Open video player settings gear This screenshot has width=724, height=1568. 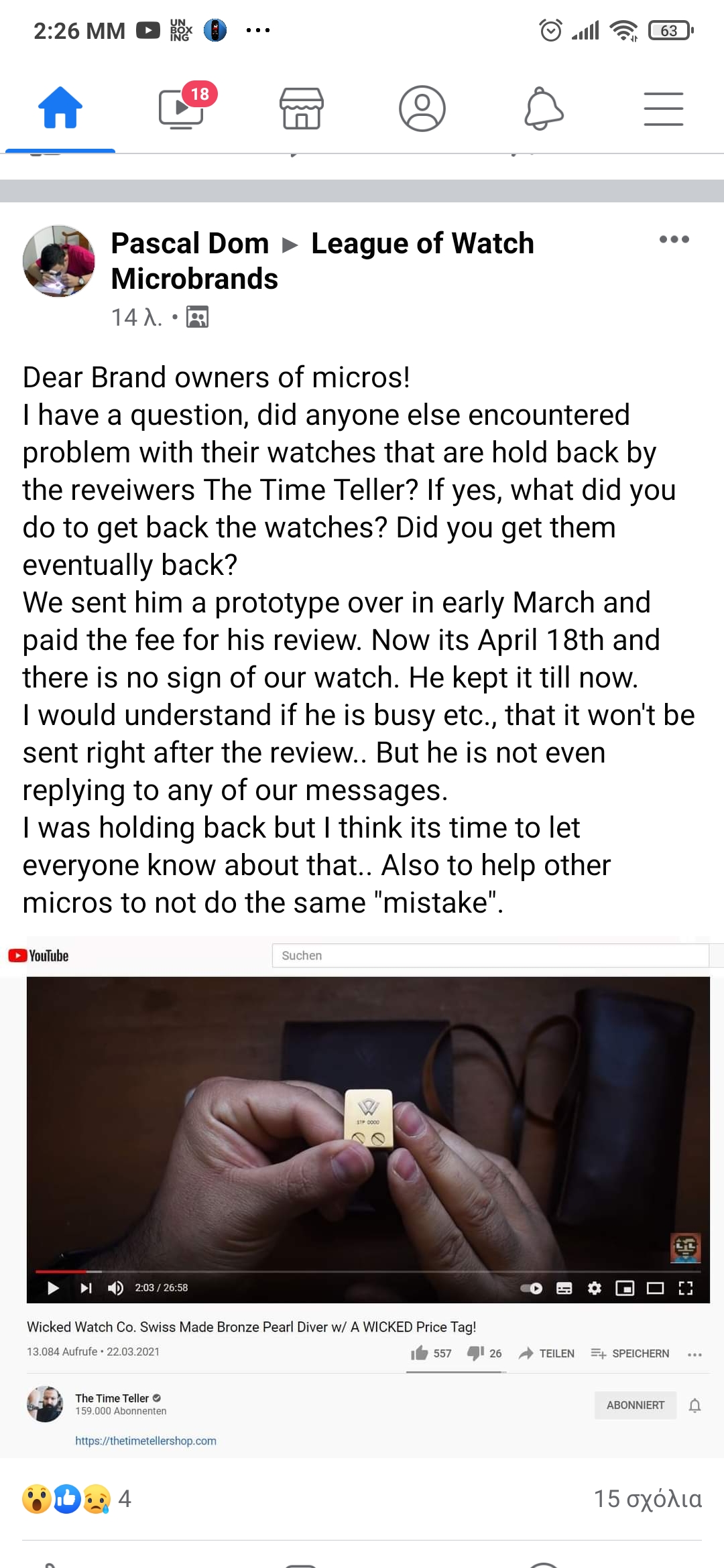[595, 1288]
